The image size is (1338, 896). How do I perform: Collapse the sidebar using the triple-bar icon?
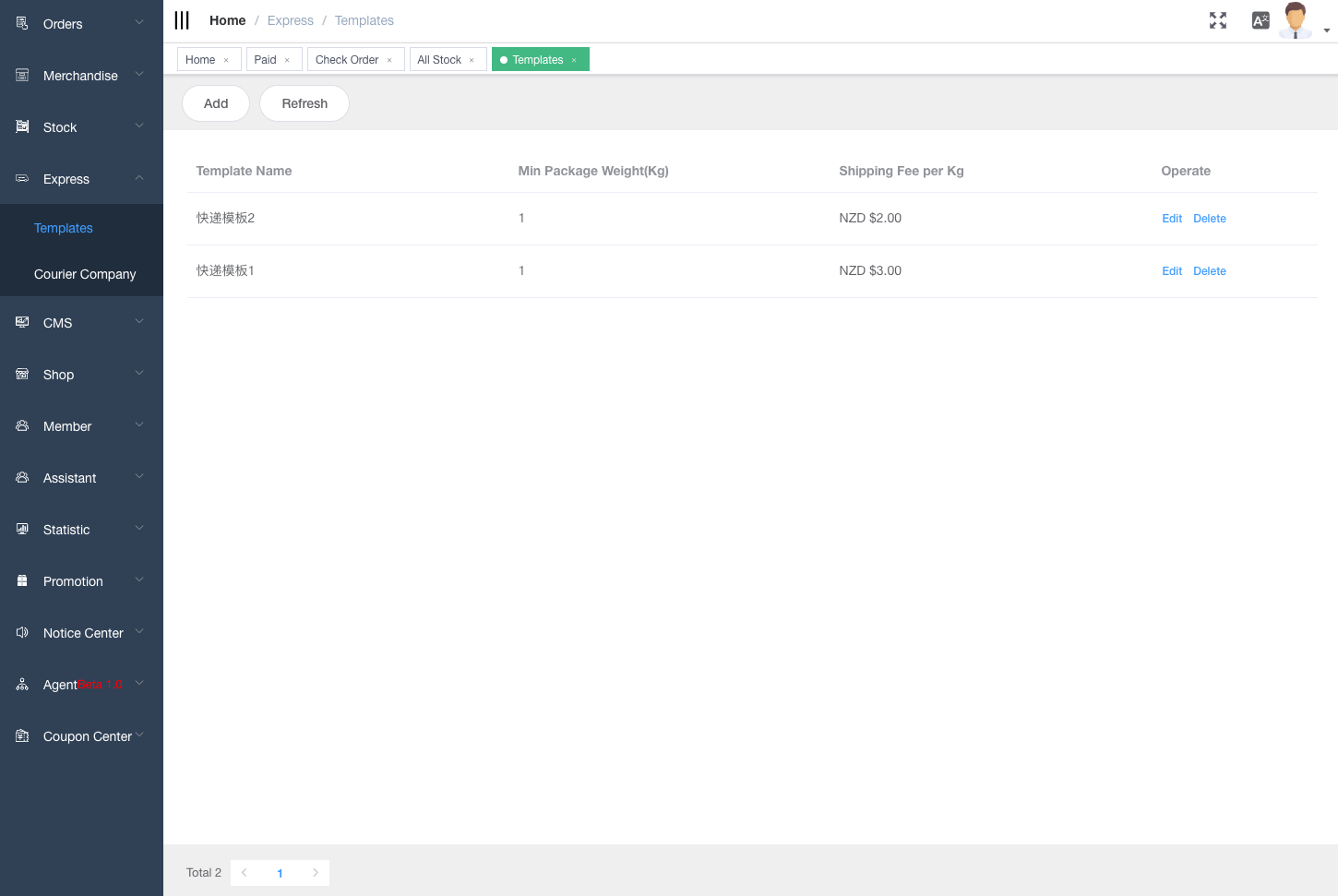[x=181, y=19]
